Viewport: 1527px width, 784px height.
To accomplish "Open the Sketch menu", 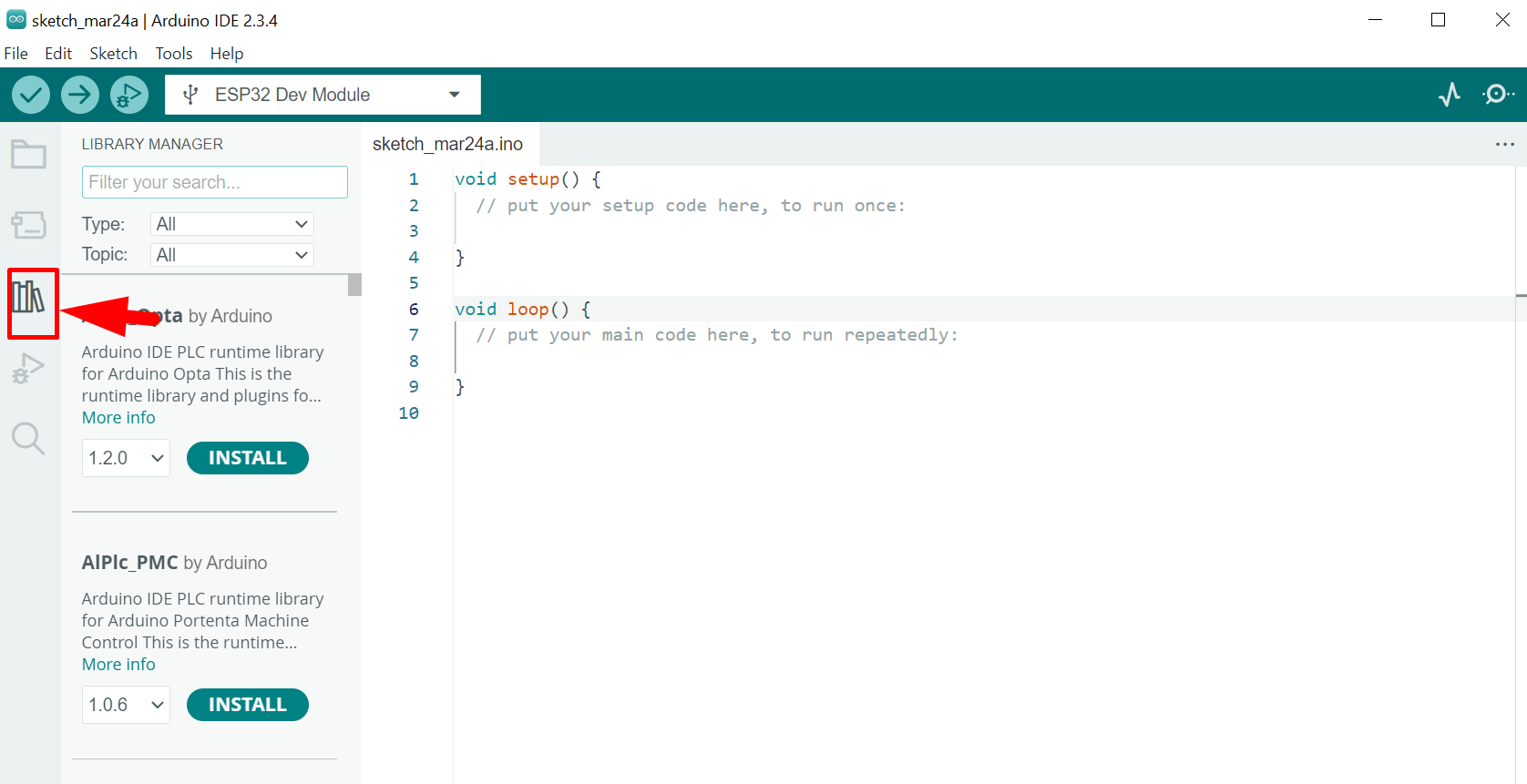I will pos(114,54).
